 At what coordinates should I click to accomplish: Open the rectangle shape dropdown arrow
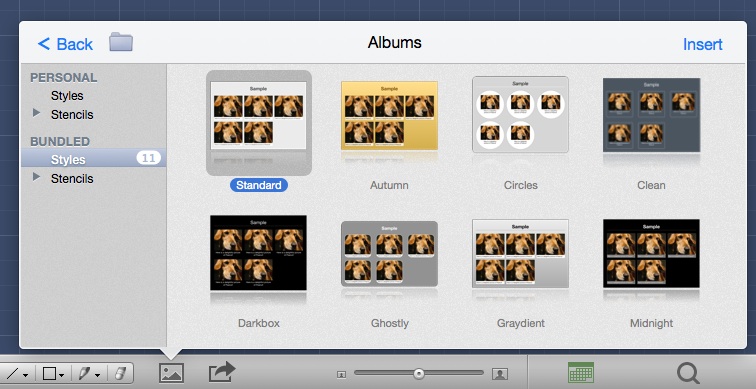pyautogui.click(x=62, y=375)
